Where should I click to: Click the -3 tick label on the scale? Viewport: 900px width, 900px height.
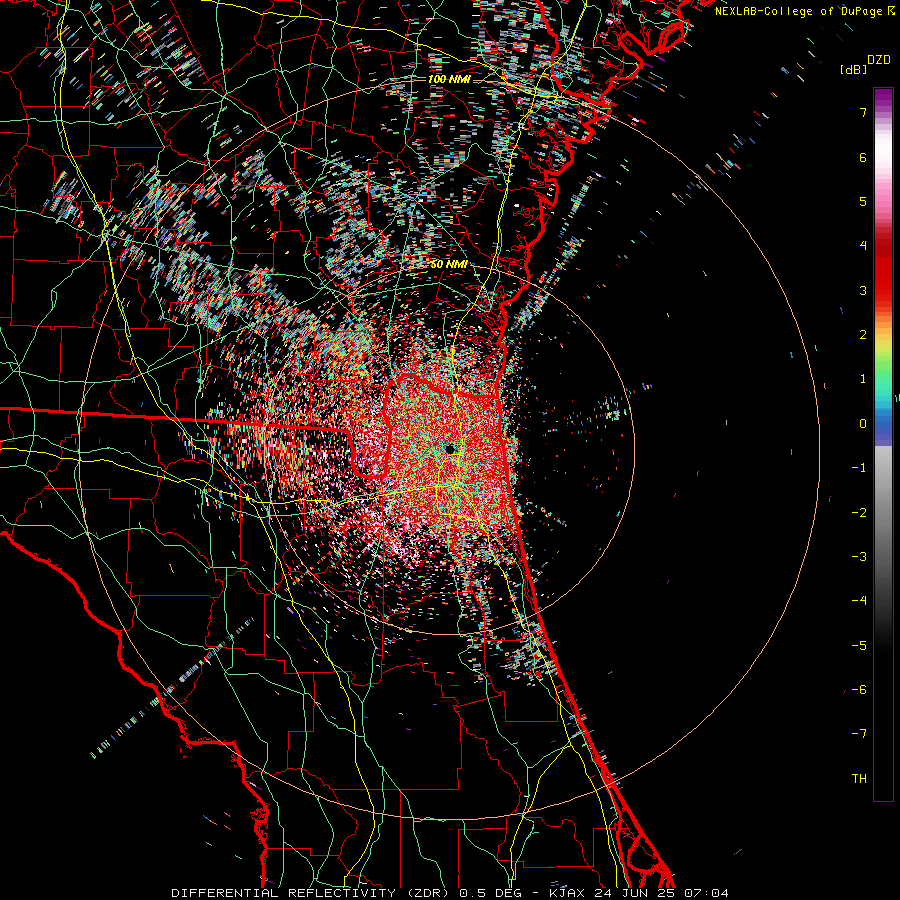click(859, 557)
